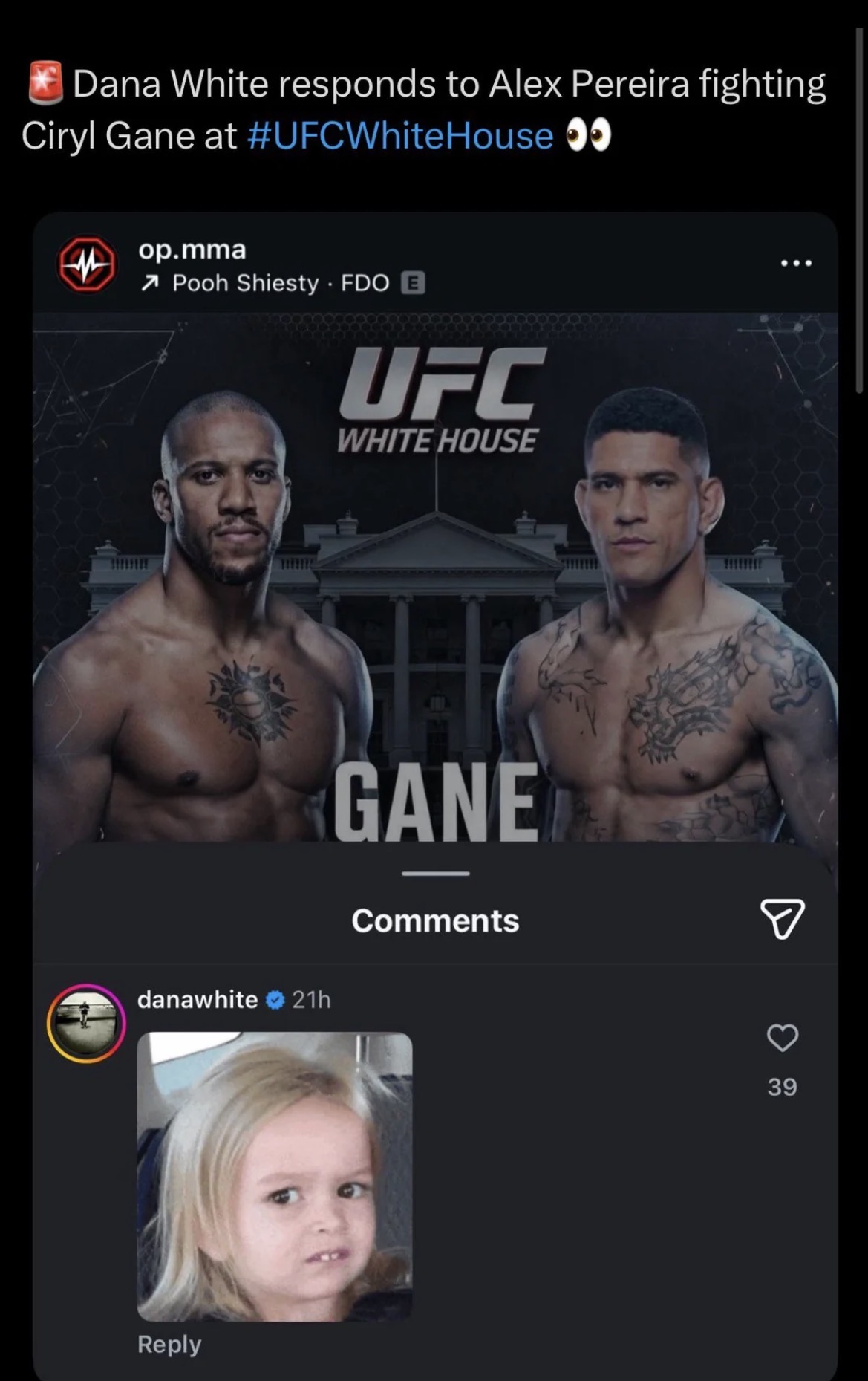Tap the comments sheet drag handle
This screenshot has height=1381, width=868.
(436, 874)
